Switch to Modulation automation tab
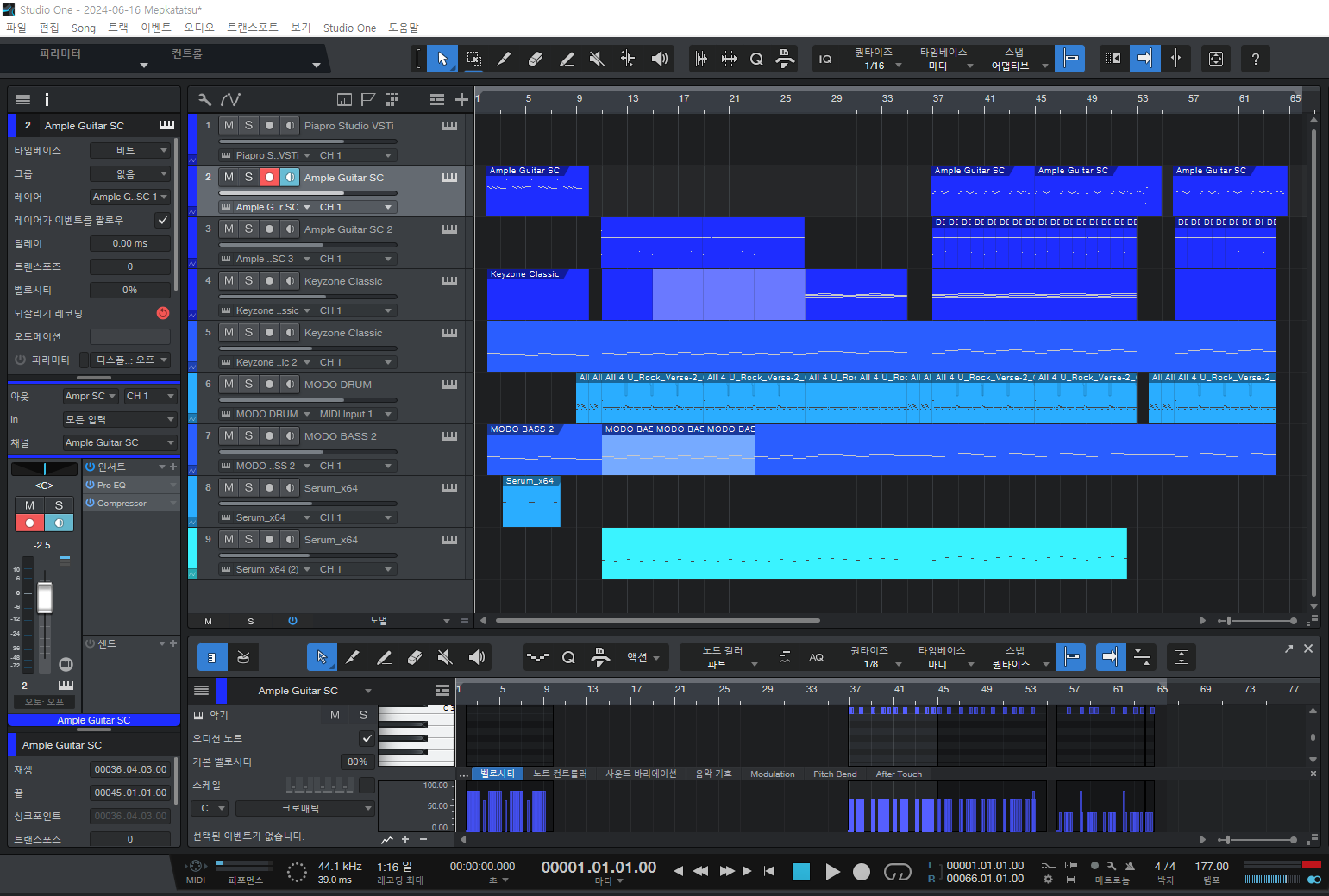 [x=773, y=774]
